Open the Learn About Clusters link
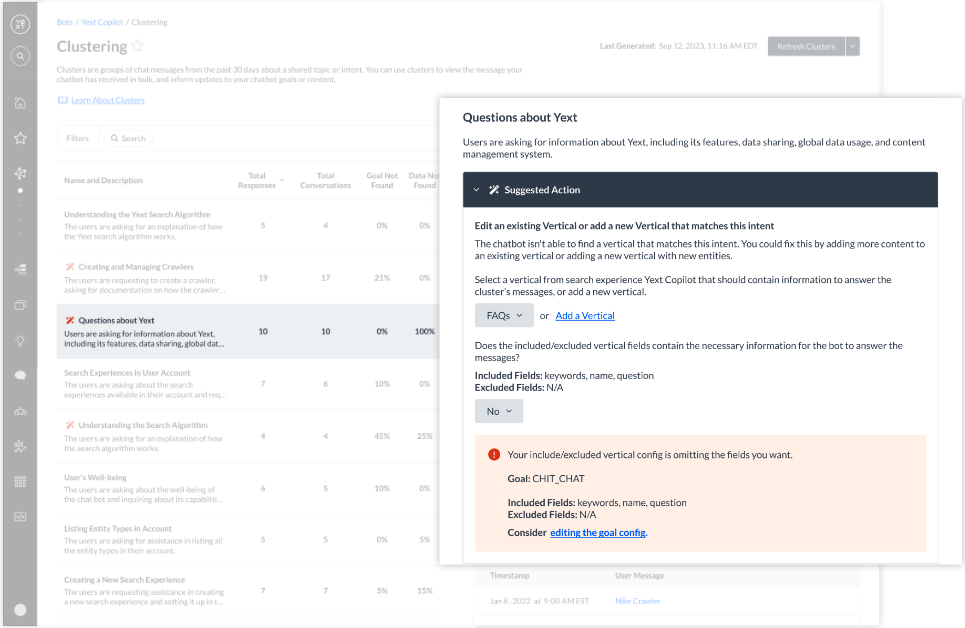The height and width of the screenshot is (628, 965). tap(108, 100)
